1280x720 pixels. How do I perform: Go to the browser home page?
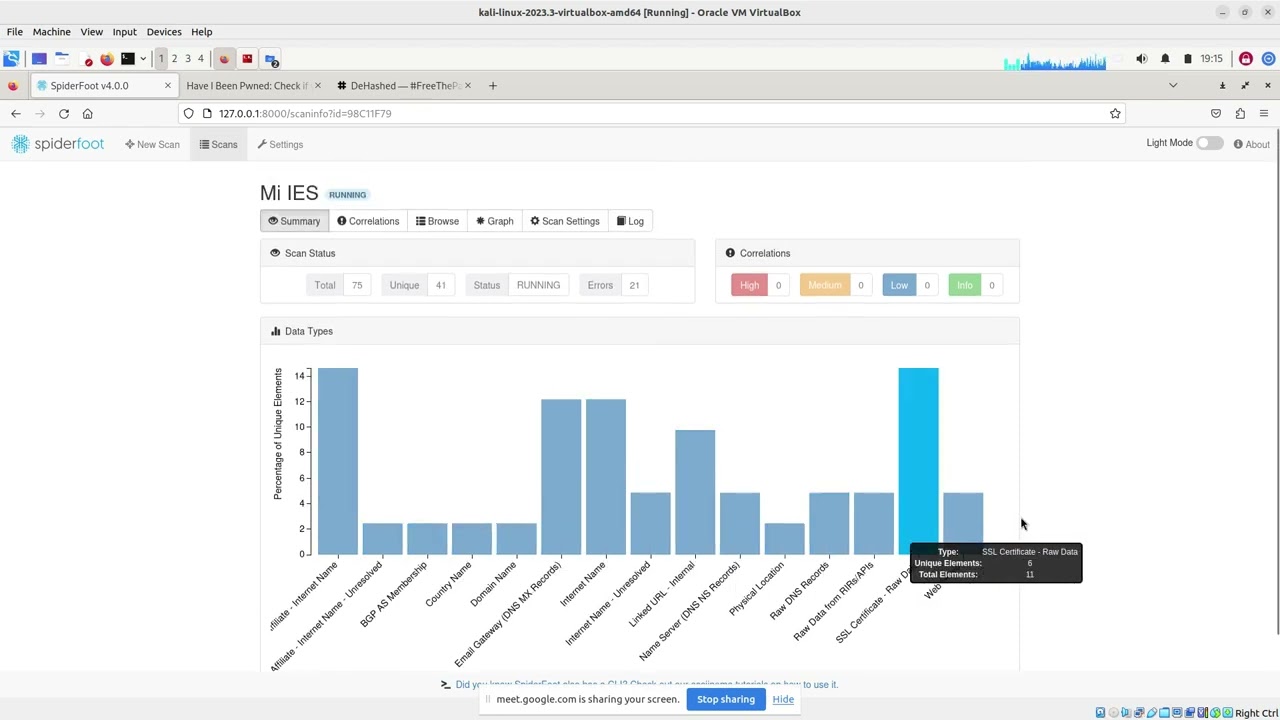coord(88,114)
